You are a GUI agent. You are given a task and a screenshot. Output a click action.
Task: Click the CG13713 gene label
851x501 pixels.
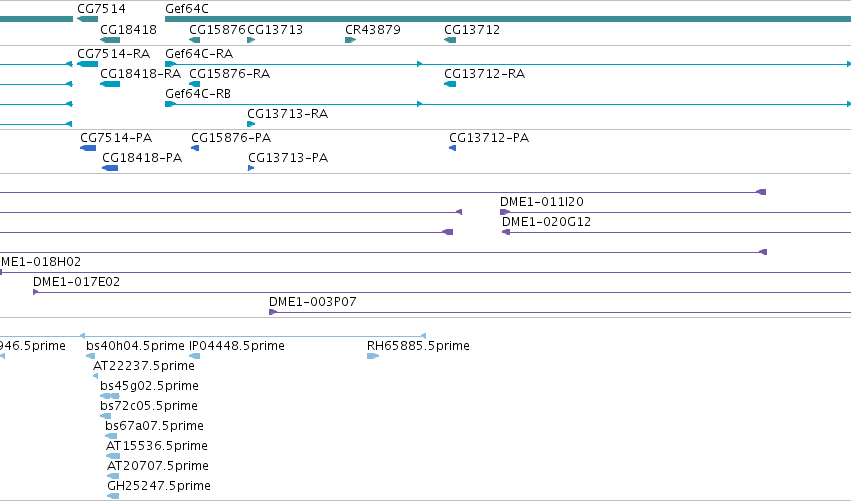point(275,29)
